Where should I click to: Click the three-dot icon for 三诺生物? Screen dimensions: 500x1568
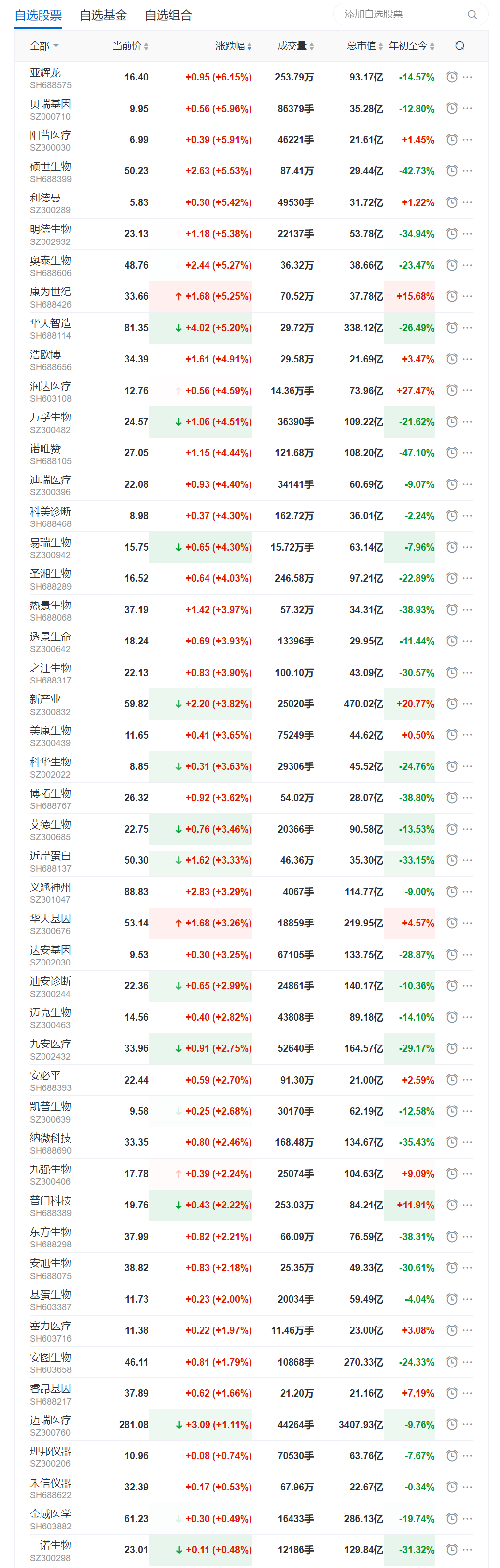coord(467,1549)
